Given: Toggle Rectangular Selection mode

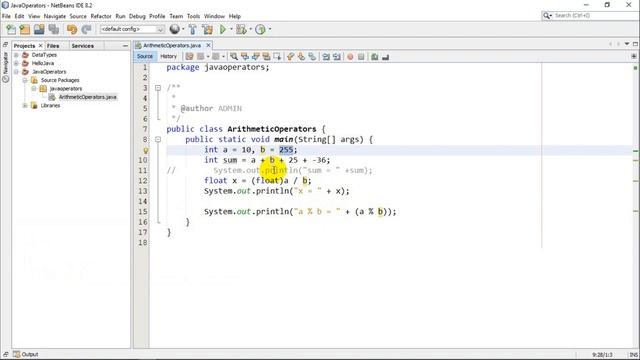Looking at the screenshot, I should (x=277, y=57).
